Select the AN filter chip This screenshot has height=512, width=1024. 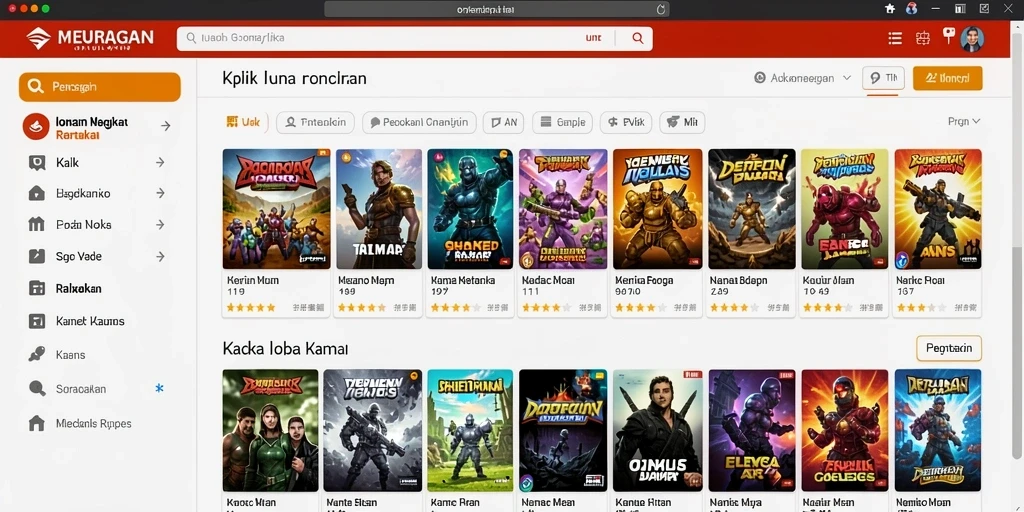[504, 122]
